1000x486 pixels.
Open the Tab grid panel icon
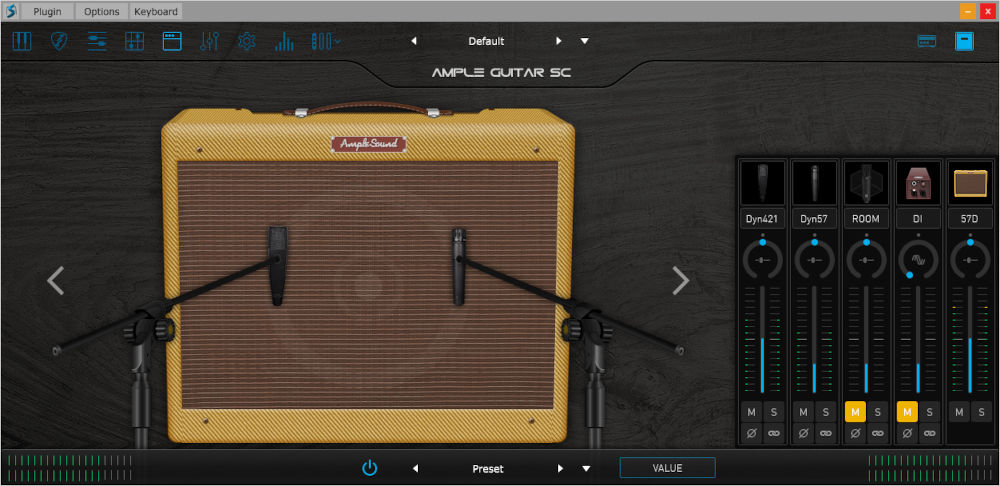click(135, 41)
